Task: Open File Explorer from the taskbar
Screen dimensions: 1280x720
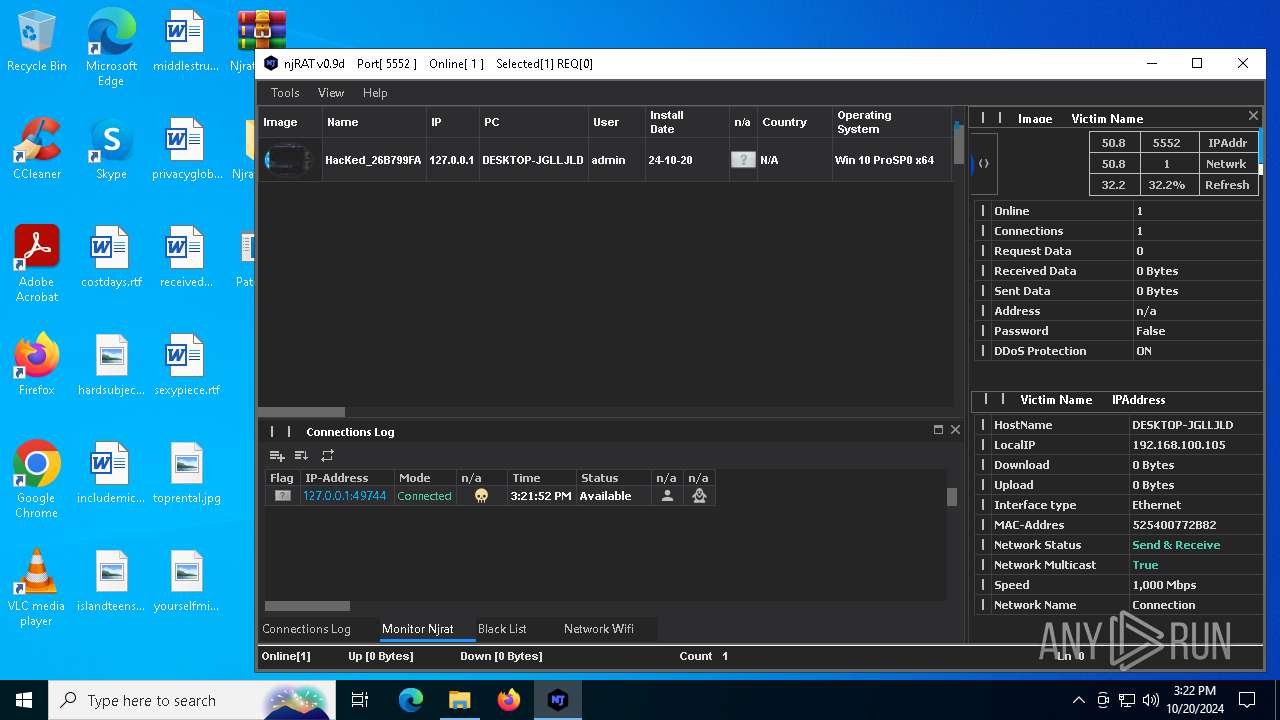Action: (x=459, y=700)
